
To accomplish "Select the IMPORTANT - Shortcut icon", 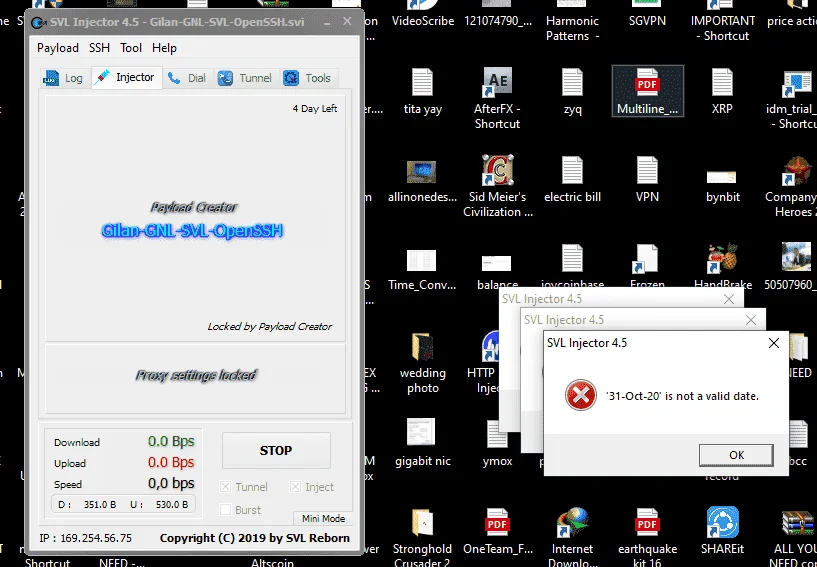I will (x=722, y=21).
